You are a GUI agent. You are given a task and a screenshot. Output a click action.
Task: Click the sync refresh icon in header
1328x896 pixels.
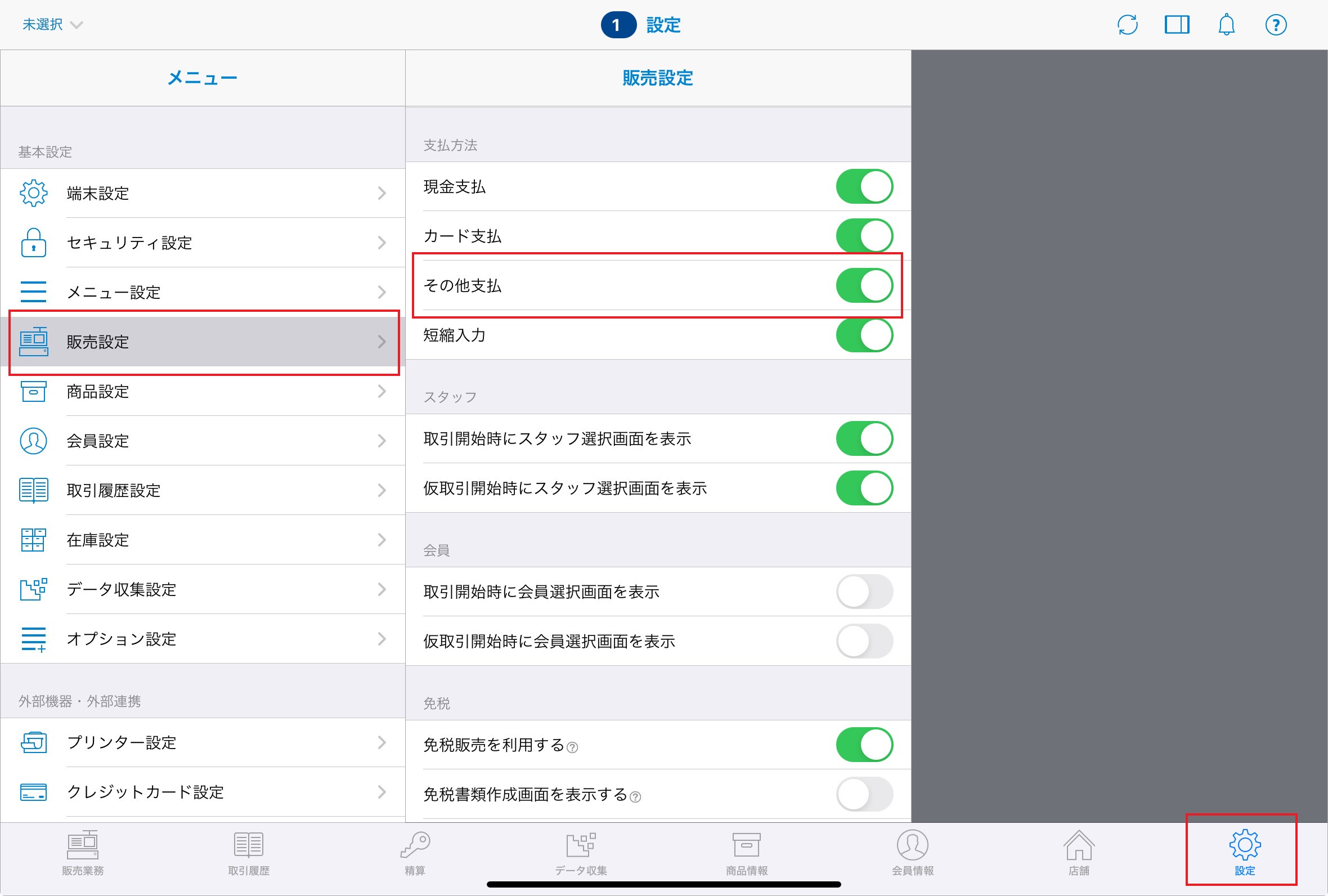pyautogui.click(x=1127, y=25)
